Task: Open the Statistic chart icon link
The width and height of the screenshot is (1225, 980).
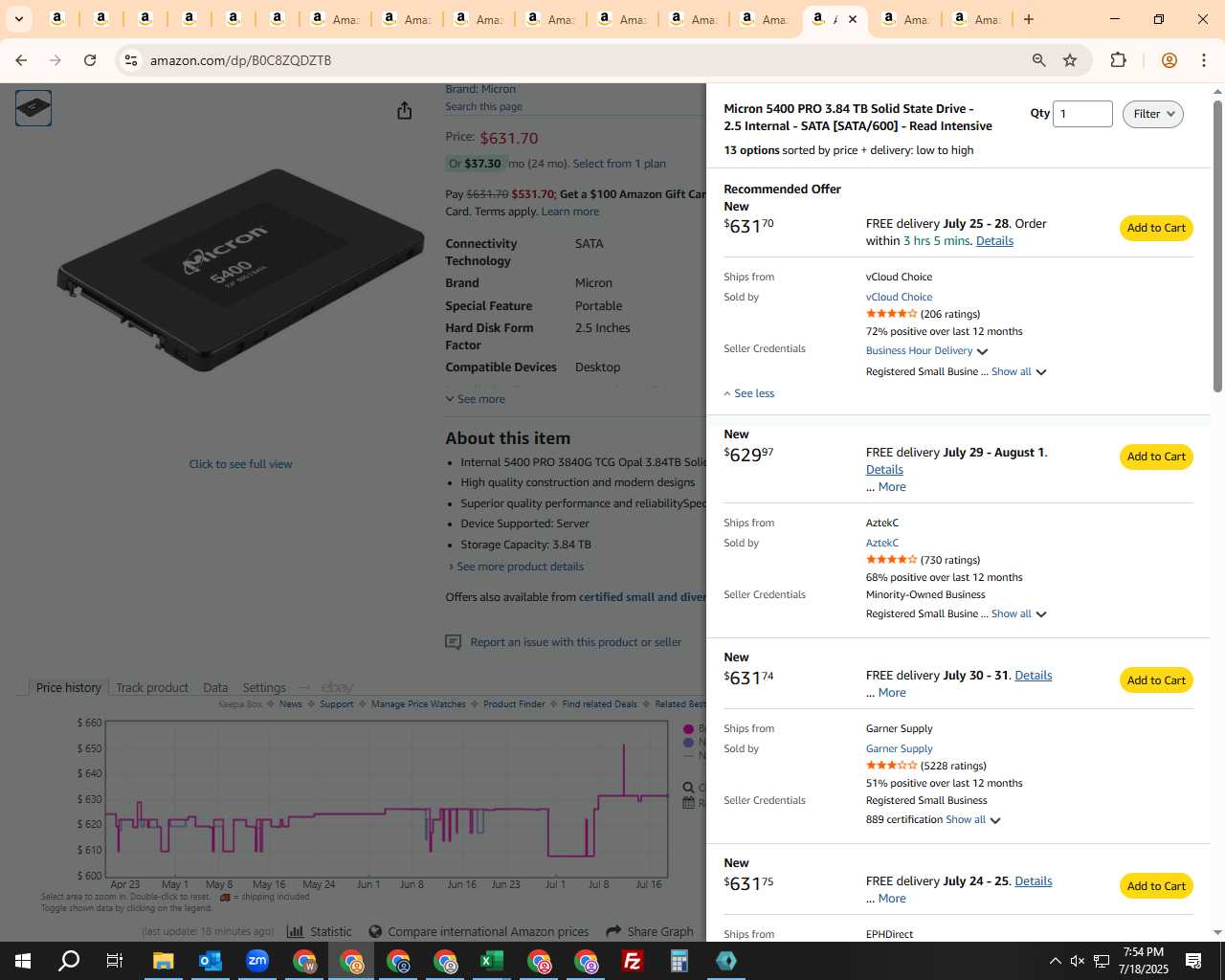Action: pos(320,931)
